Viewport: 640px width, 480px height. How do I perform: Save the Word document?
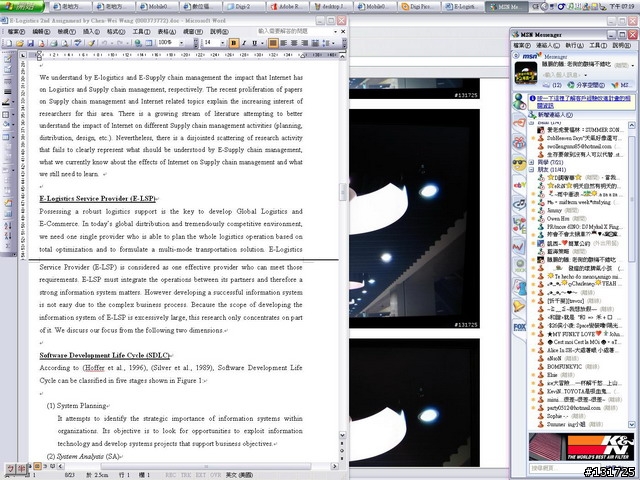[x=31, y=43]
